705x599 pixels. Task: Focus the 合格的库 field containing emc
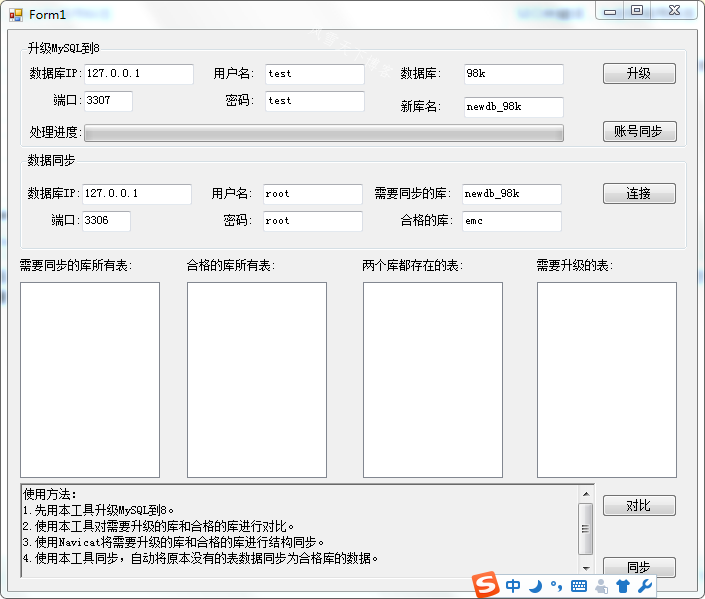click(512, 221)
